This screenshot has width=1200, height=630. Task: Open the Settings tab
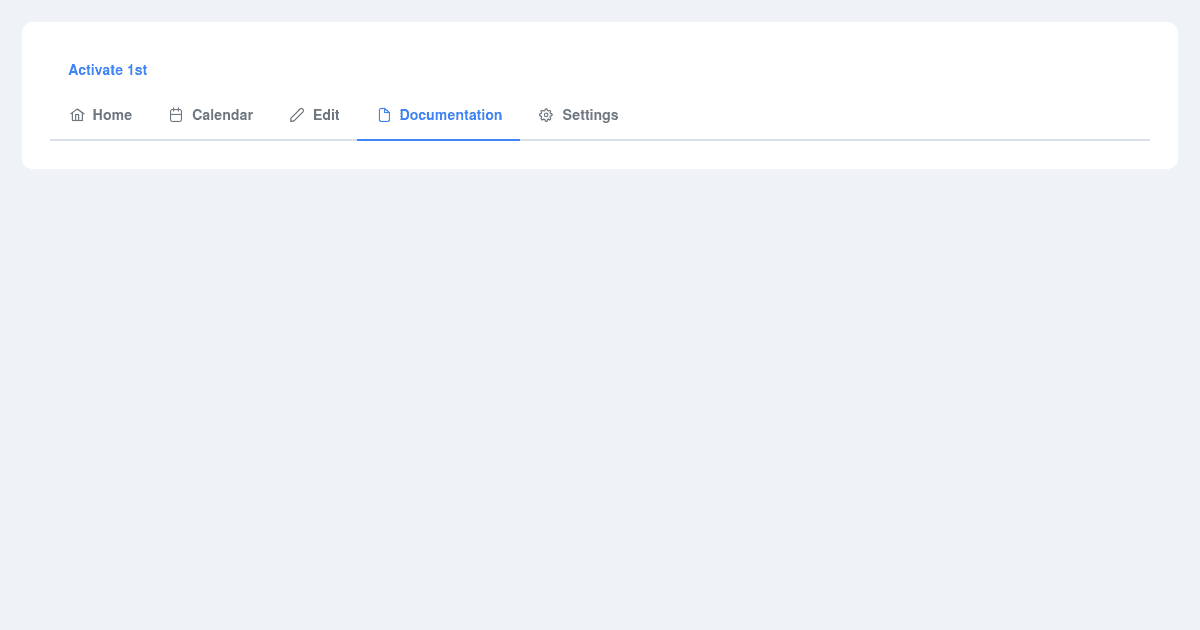[578, 115]
